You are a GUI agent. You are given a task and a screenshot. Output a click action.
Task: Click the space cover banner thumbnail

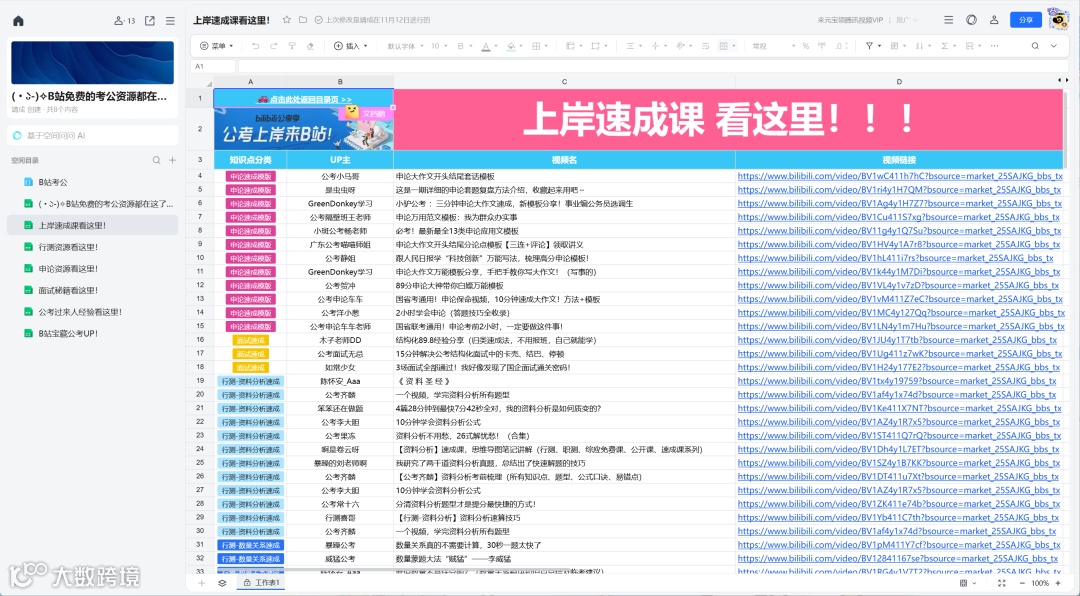pyautogui.click(x=92, y=63)
